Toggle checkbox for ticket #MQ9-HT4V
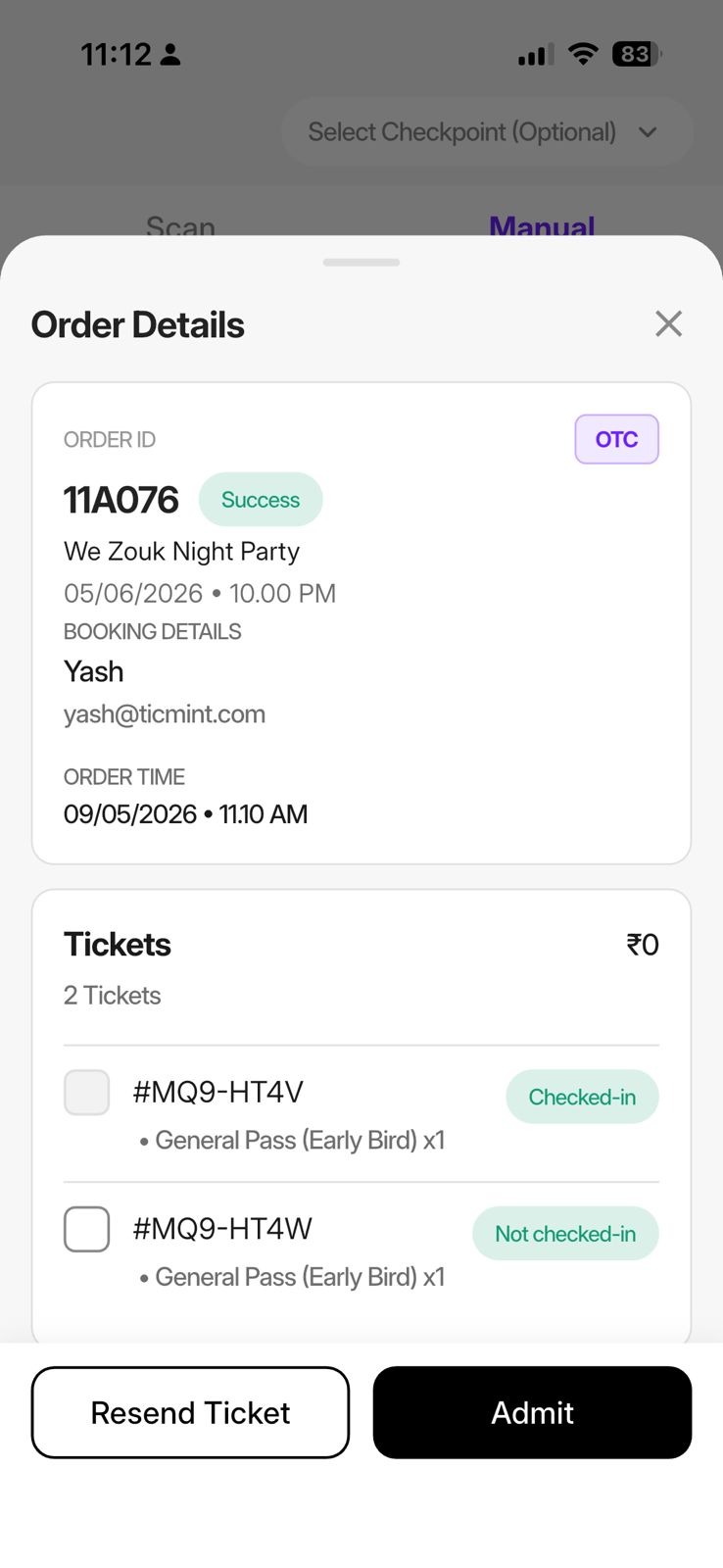Viewport: 723px width, 1568px height. tap(87, 1093)
